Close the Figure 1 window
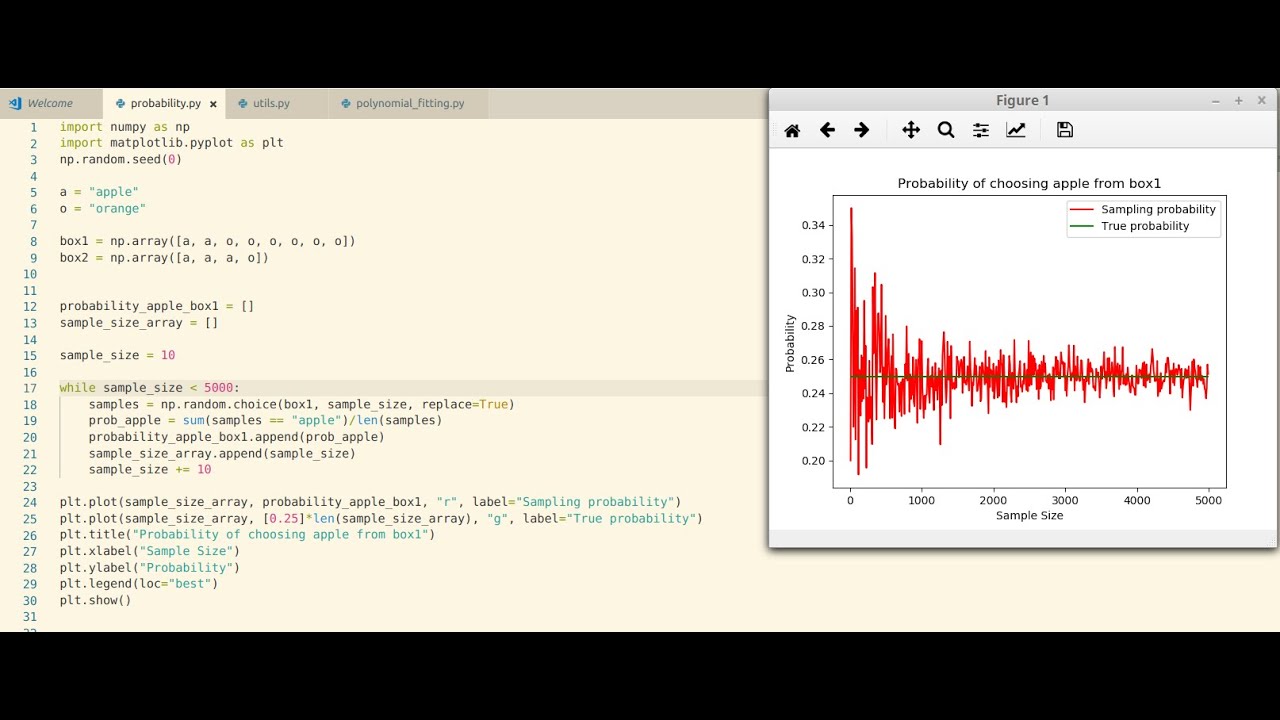Screen dimensions: 1280x720 point(1261,101)
